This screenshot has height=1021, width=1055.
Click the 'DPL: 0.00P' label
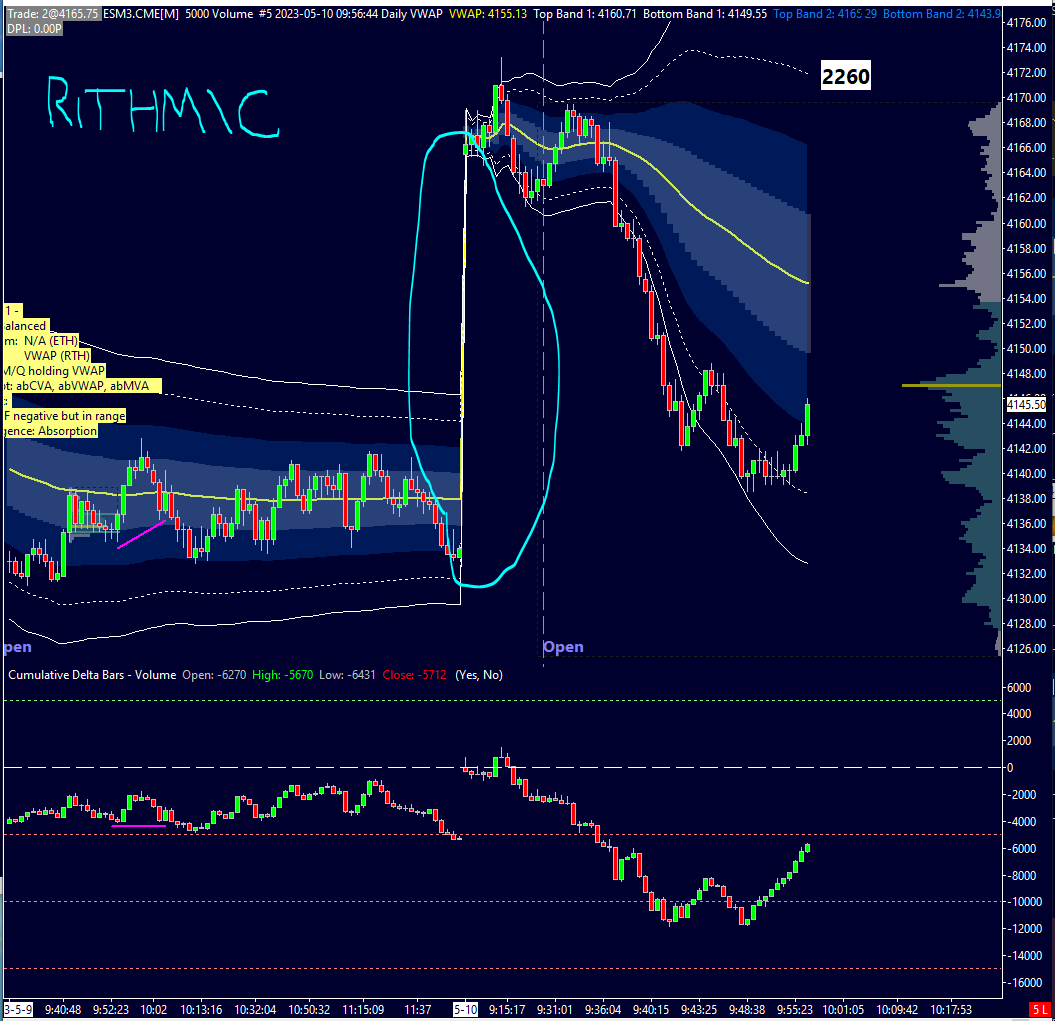tap(34, 28)
